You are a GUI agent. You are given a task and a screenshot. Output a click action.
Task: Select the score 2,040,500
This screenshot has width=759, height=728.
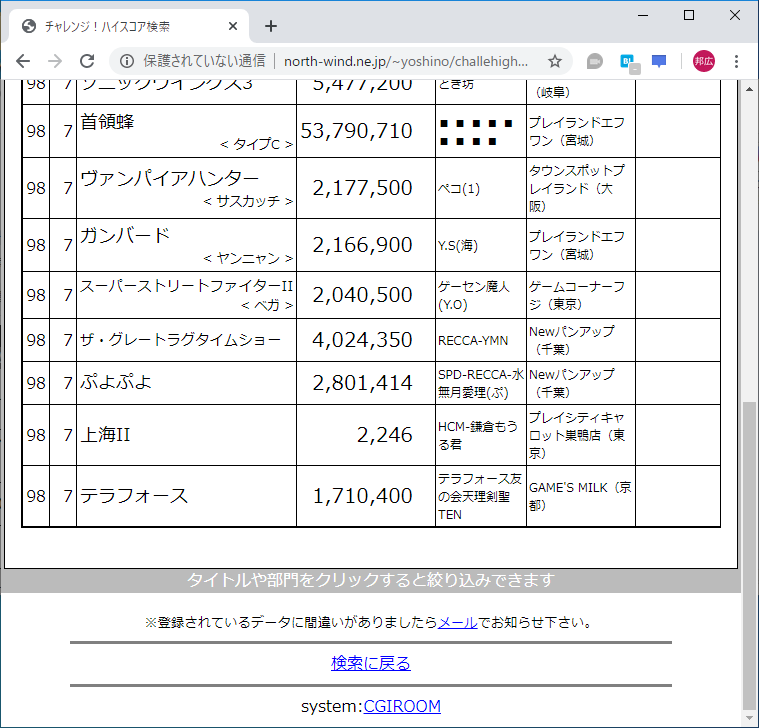click(x=363, y=295)
